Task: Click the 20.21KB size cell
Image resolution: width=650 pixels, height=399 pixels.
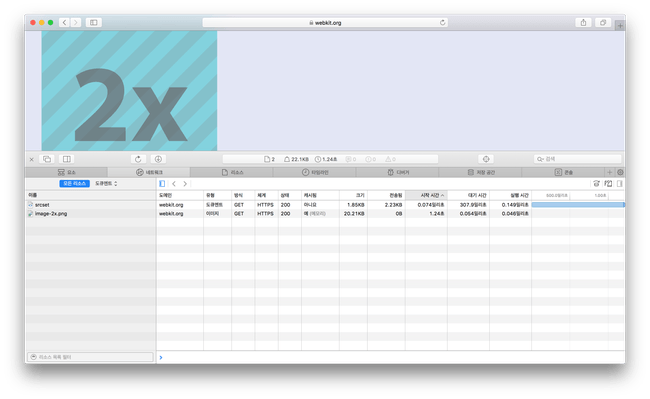Action: [x=354, y=214]
